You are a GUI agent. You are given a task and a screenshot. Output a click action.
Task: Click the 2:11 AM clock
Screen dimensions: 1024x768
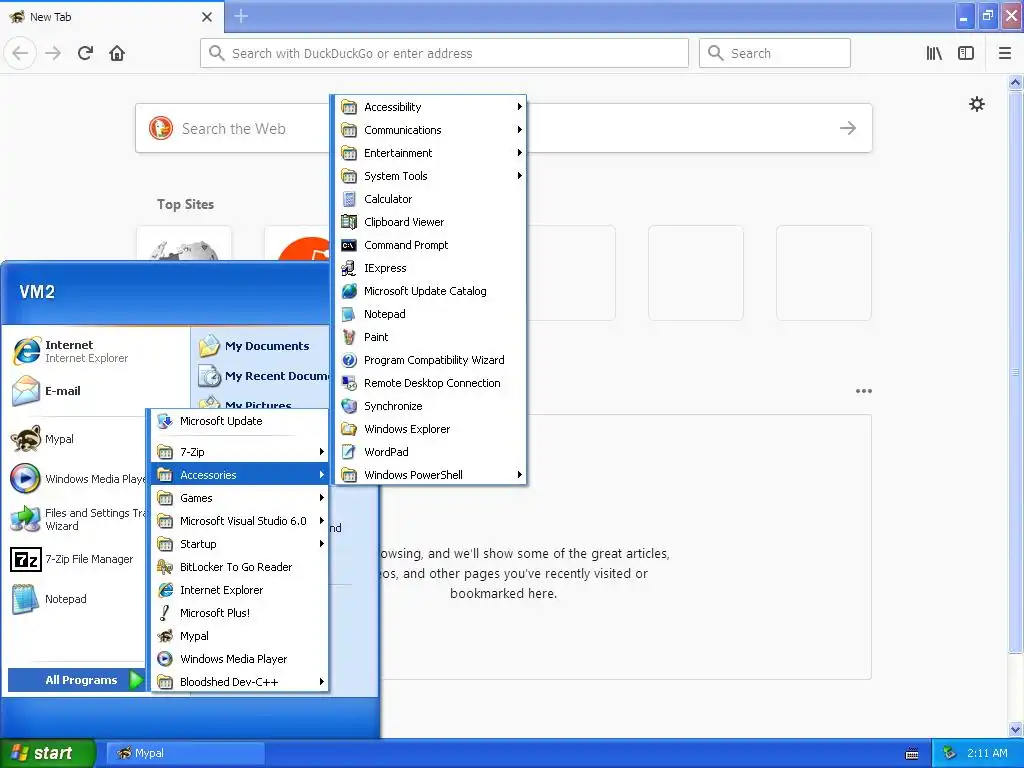pos(987,753)
